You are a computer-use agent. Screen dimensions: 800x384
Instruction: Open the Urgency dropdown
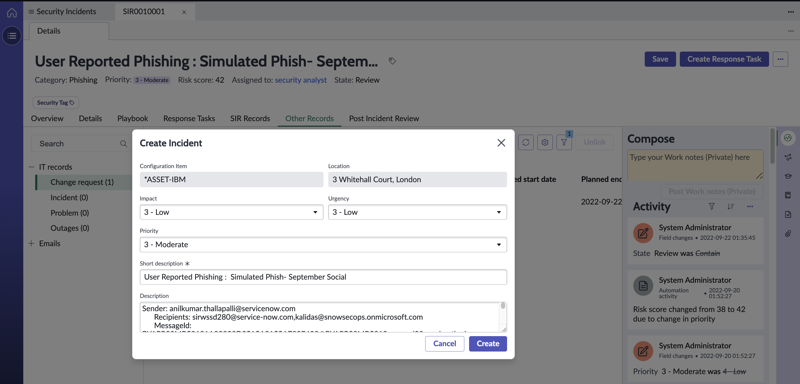417,212
